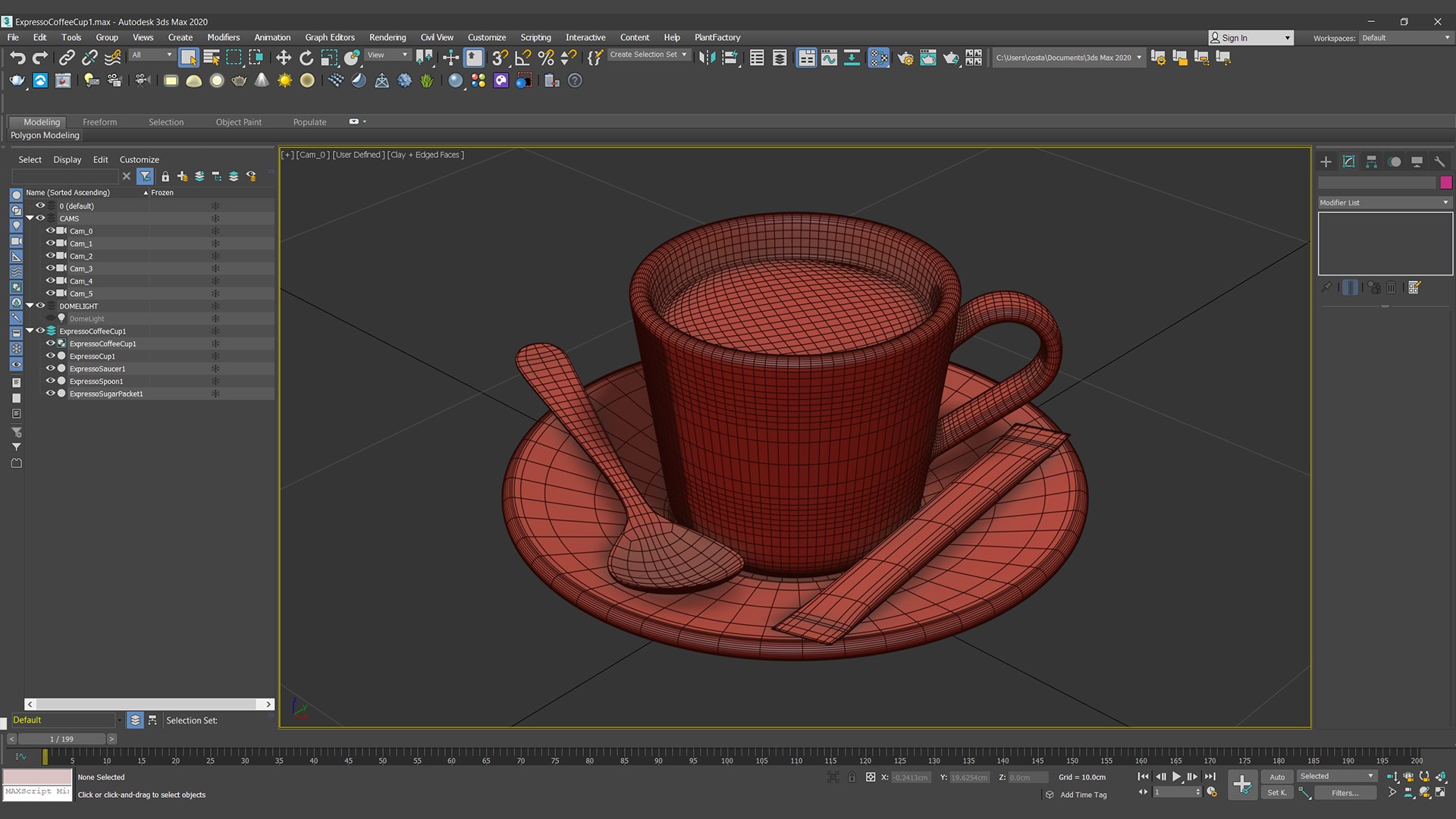1456x819 pixels.
Task: Open the Customize menu in Scene Explorer
Action: click(139, 160)
